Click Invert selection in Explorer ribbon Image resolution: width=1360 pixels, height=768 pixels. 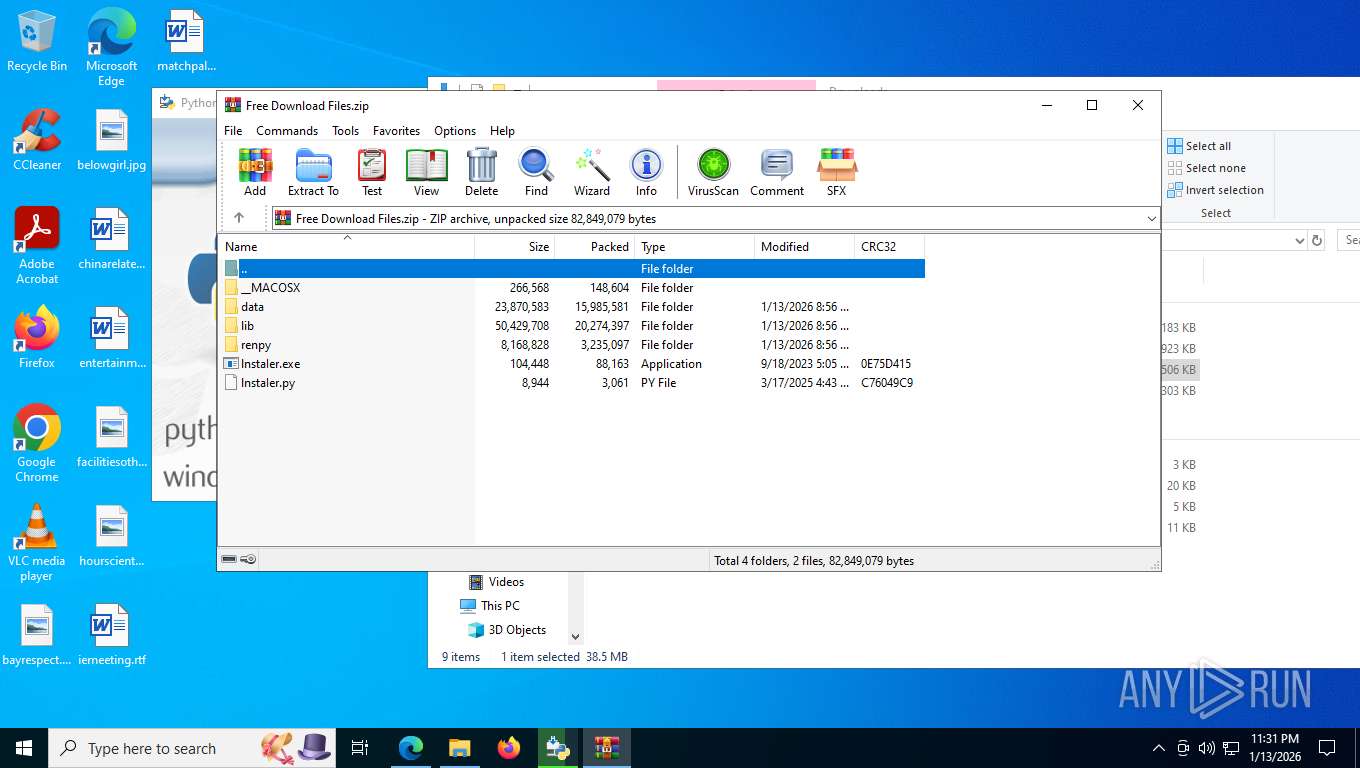tap(1216, 190)
